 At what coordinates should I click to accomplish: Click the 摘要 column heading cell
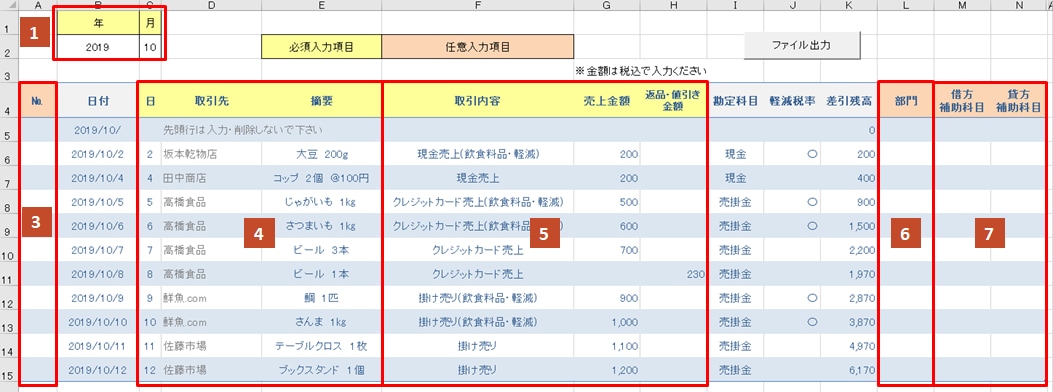pos(322,101)
